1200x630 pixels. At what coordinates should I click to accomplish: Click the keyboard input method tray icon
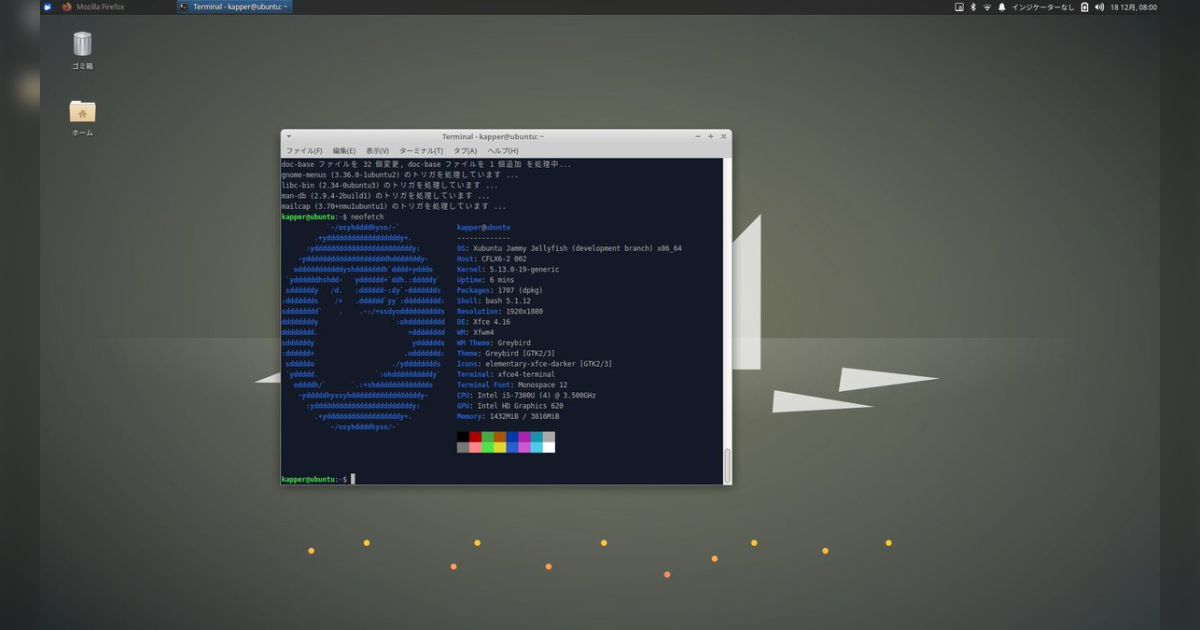[x=1085, y=7]
